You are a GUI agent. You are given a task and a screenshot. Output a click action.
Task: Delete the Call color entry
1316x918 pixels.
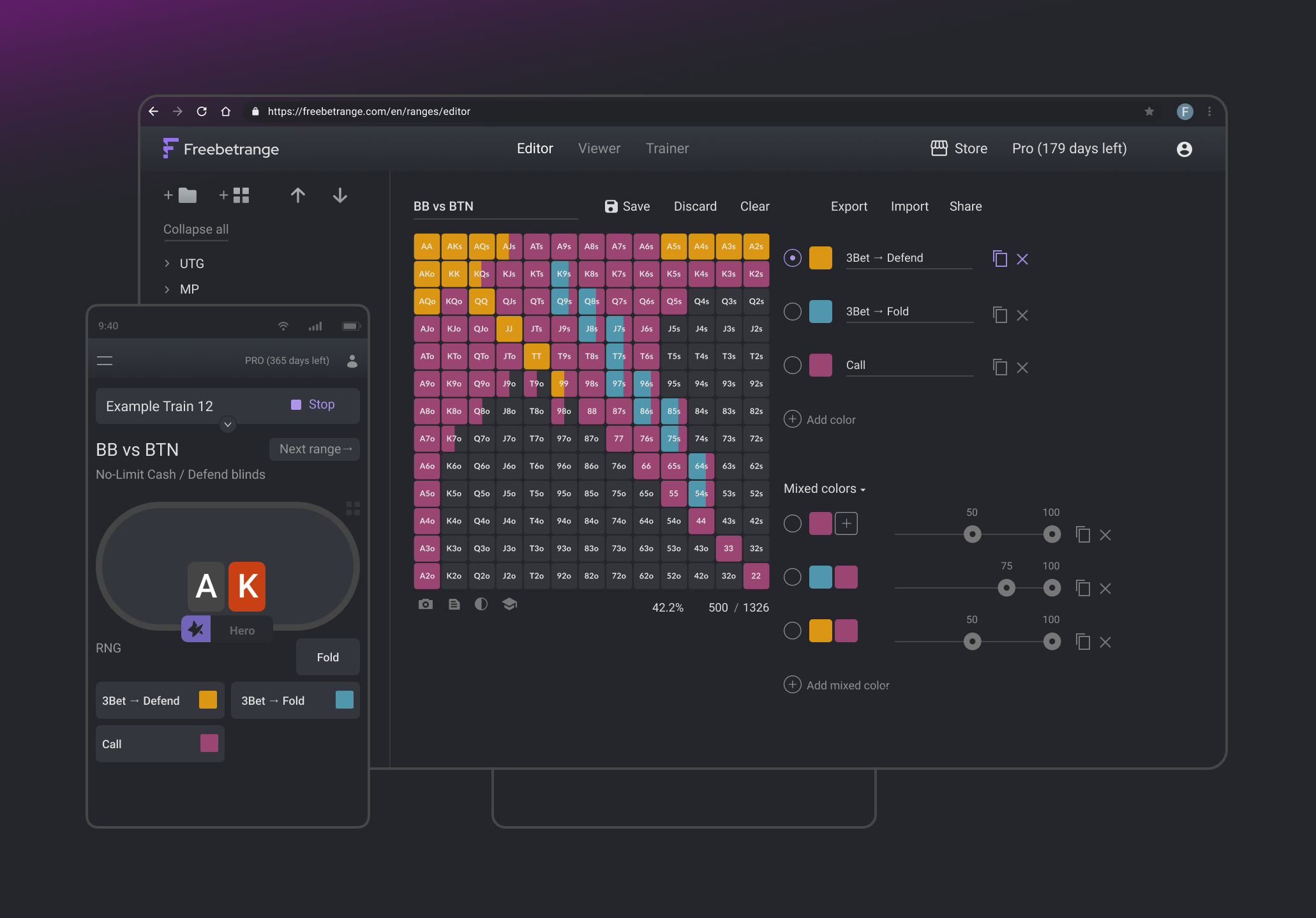(1022, 367)
